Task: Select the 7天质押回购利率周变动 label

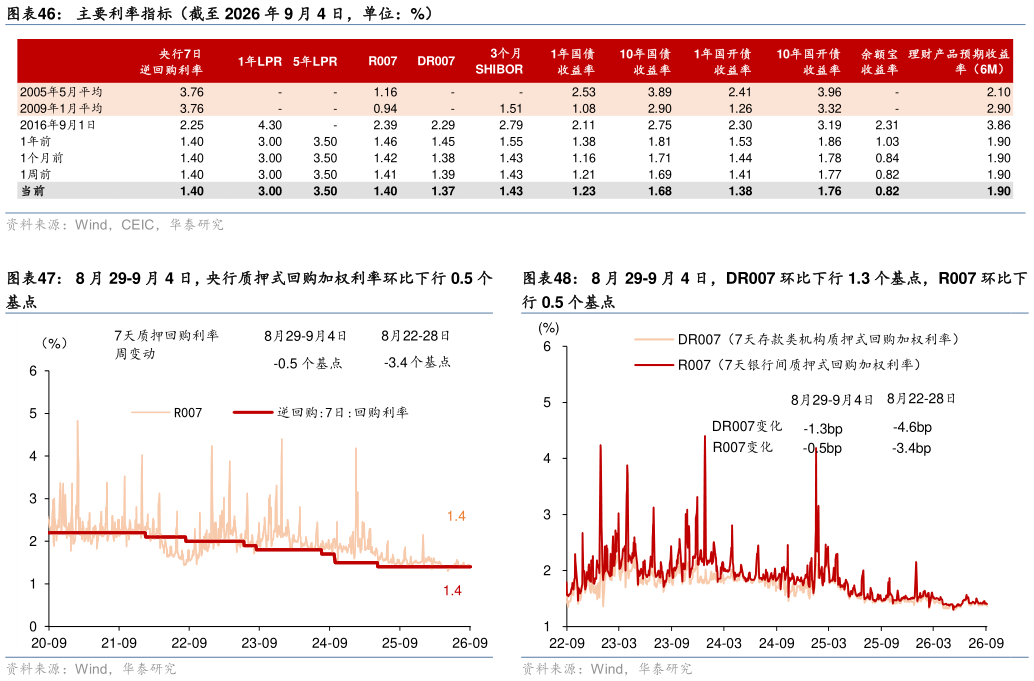Action: coord(166,344)
